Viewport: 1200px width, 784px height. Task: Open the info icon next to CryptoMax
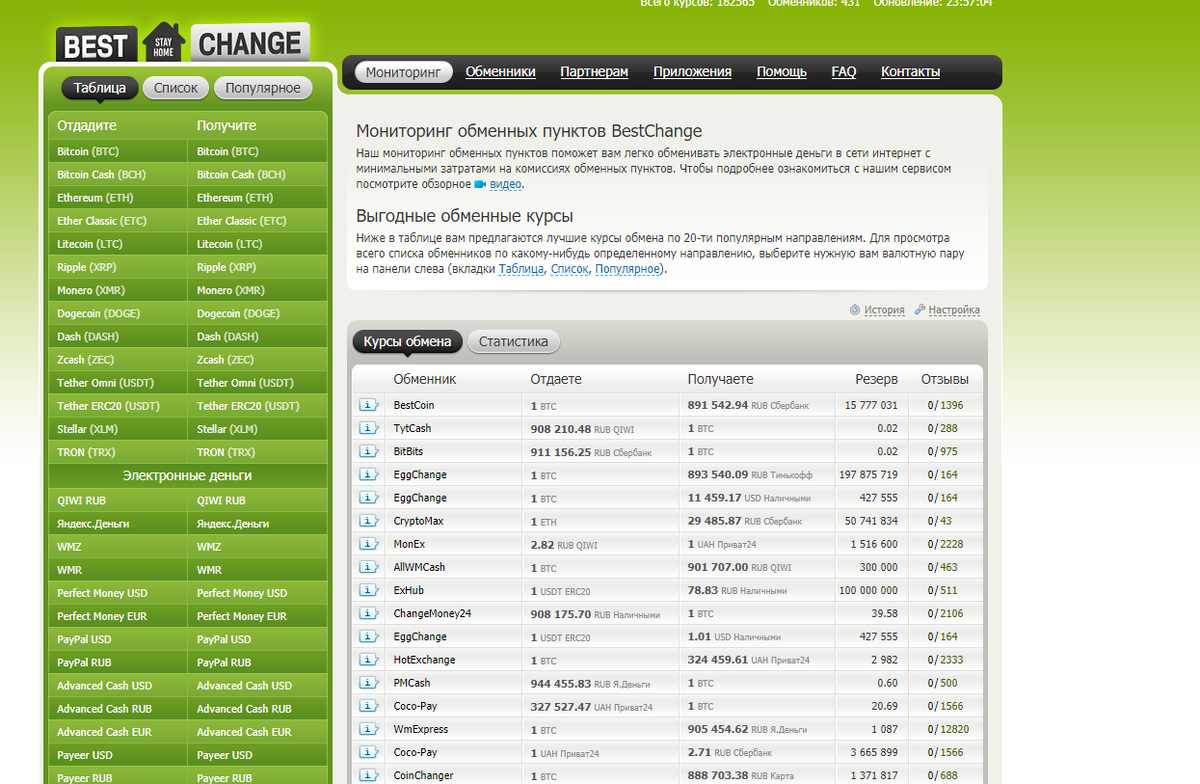coord(369,521)
